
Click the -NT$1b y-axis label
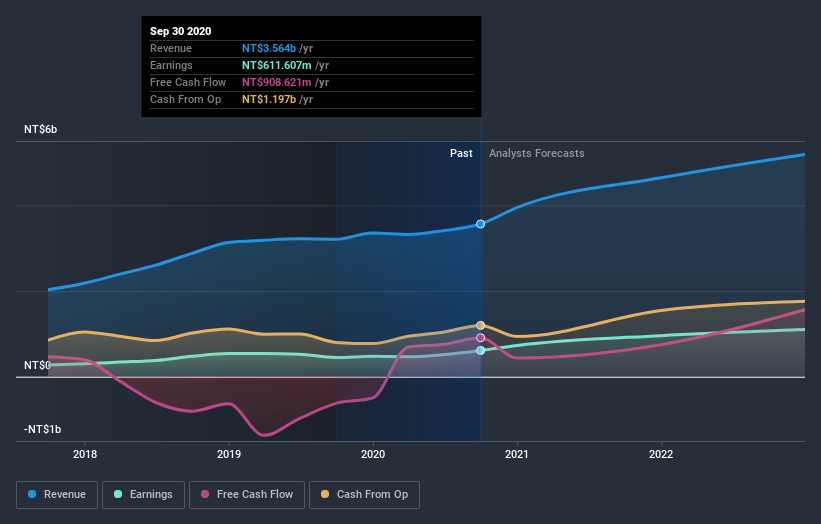42,429
